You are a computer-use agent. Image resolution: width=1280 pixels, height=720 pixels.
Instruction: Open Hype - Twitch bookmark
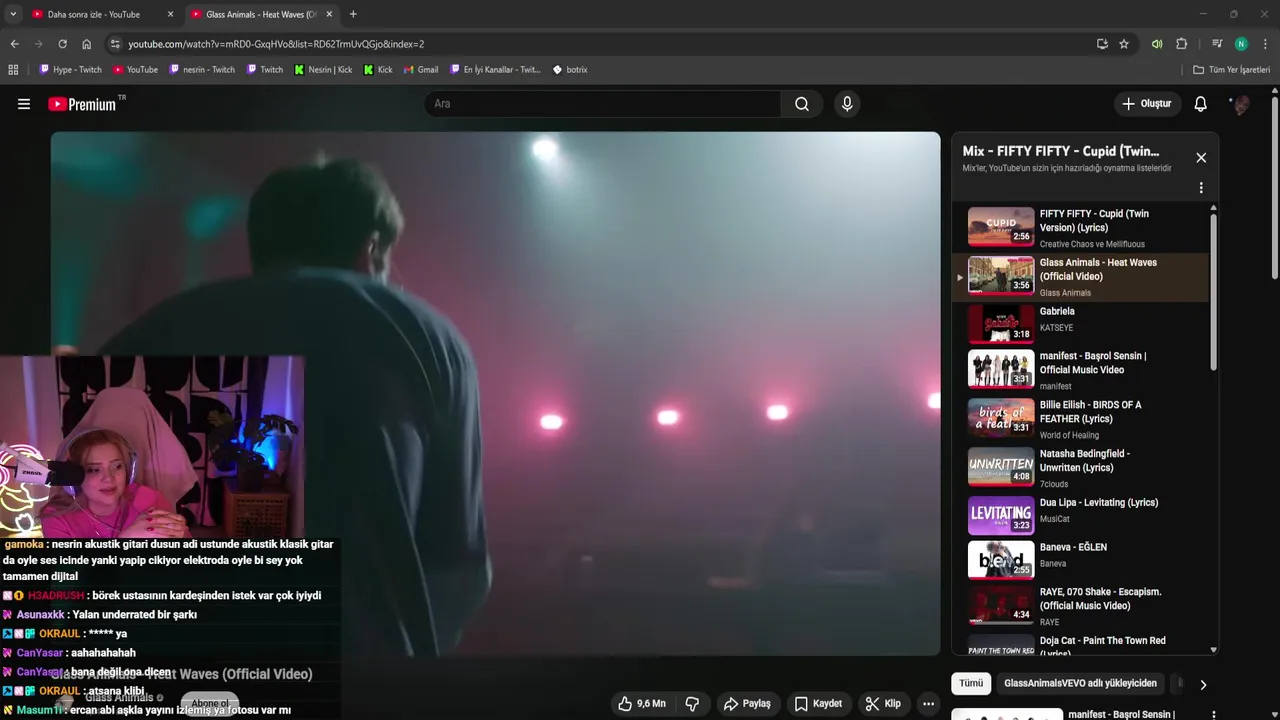70,70
